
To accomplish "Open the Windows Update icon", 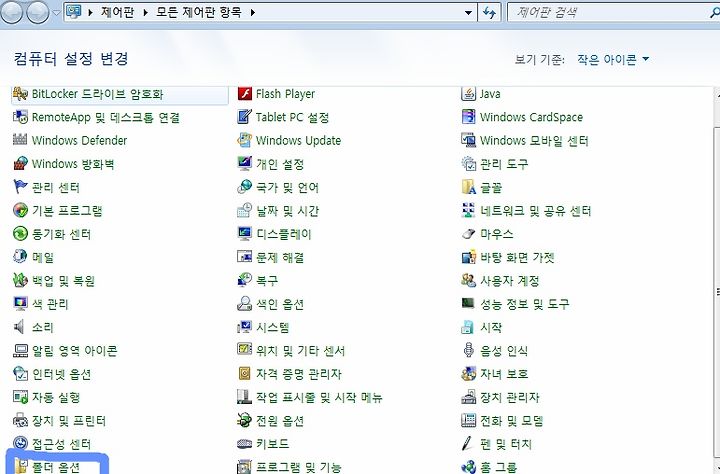I will [x=245, y=140].
